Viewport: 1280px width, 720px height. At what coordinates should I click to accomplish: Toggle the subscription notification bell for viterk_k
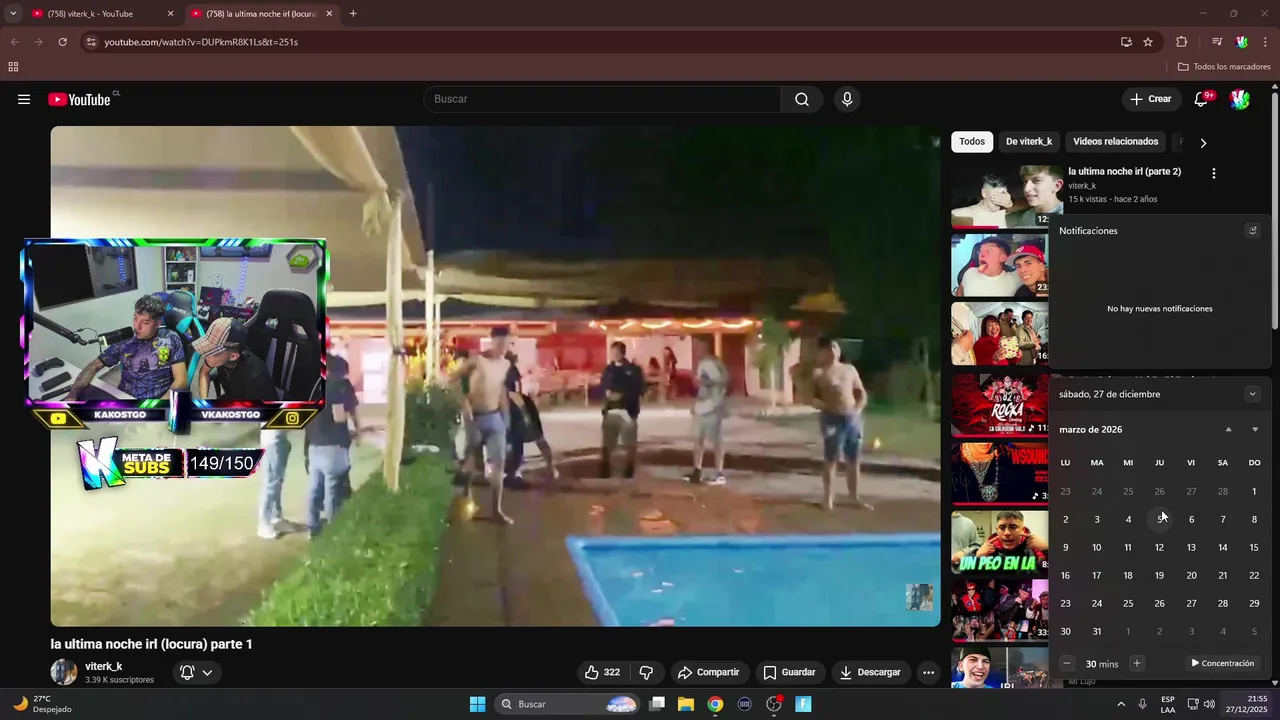click(x=195, y=672)
